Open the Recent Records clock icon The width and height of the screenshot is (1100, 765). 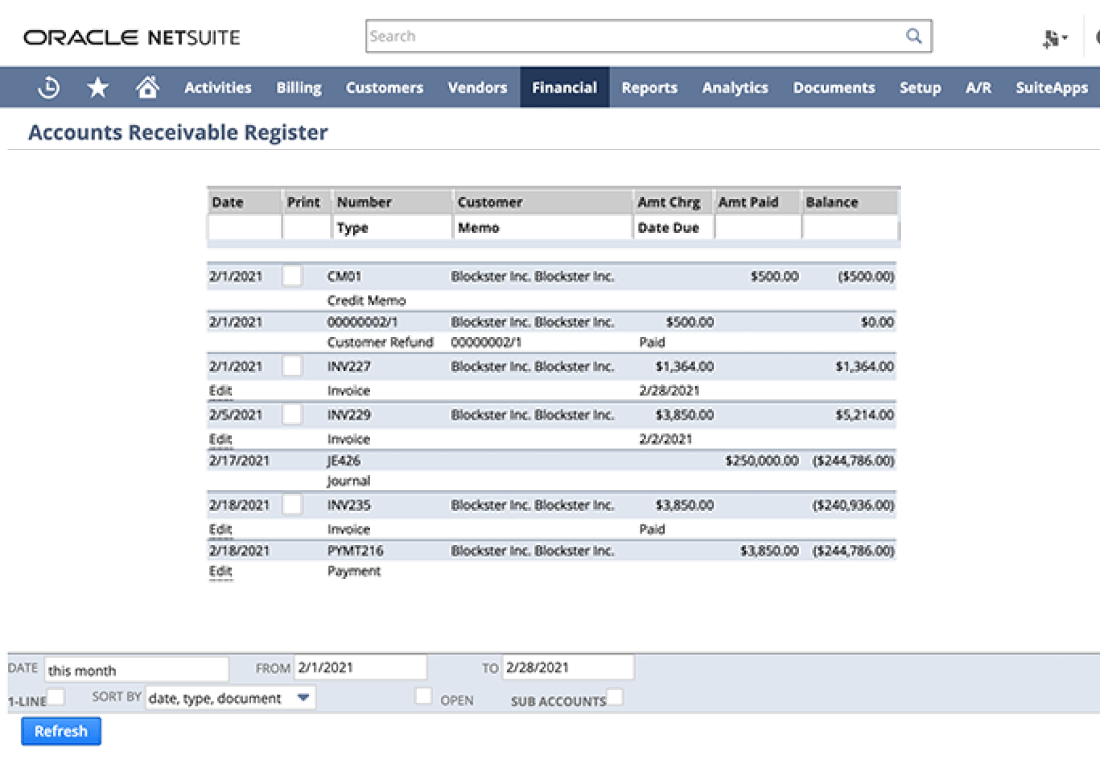point(48,88)
